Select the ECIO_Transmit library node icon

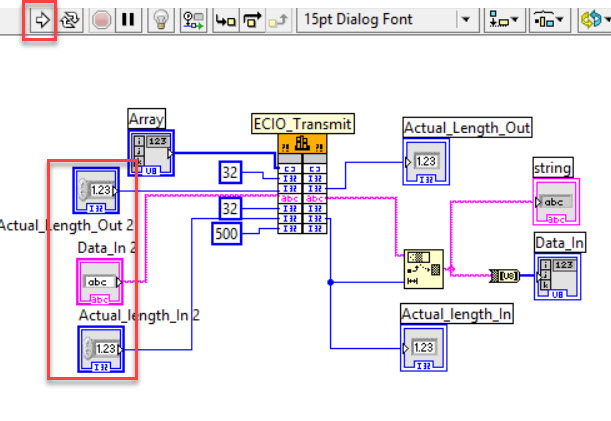coord(302,143)
